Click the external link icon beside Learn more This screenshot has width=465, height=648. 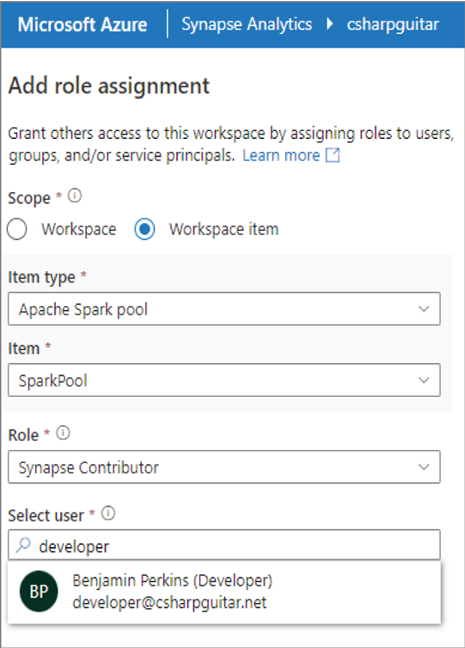(333, 155)
